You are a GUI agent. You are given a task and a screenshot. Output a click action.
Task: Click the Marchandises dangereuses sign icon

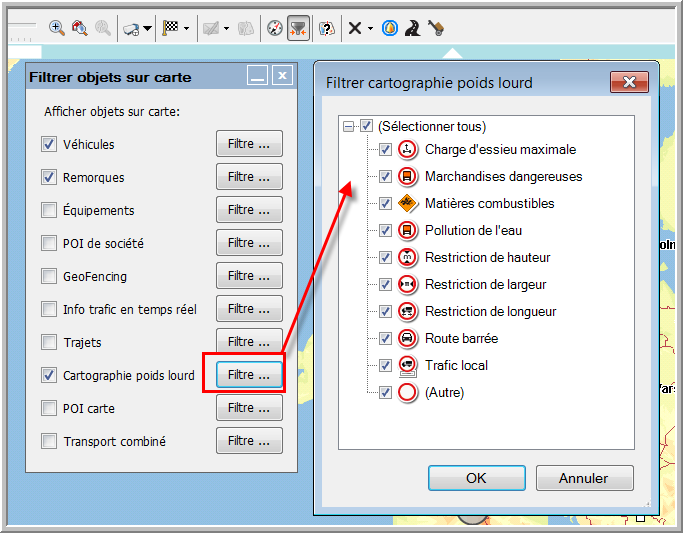(x=407, y=176)
